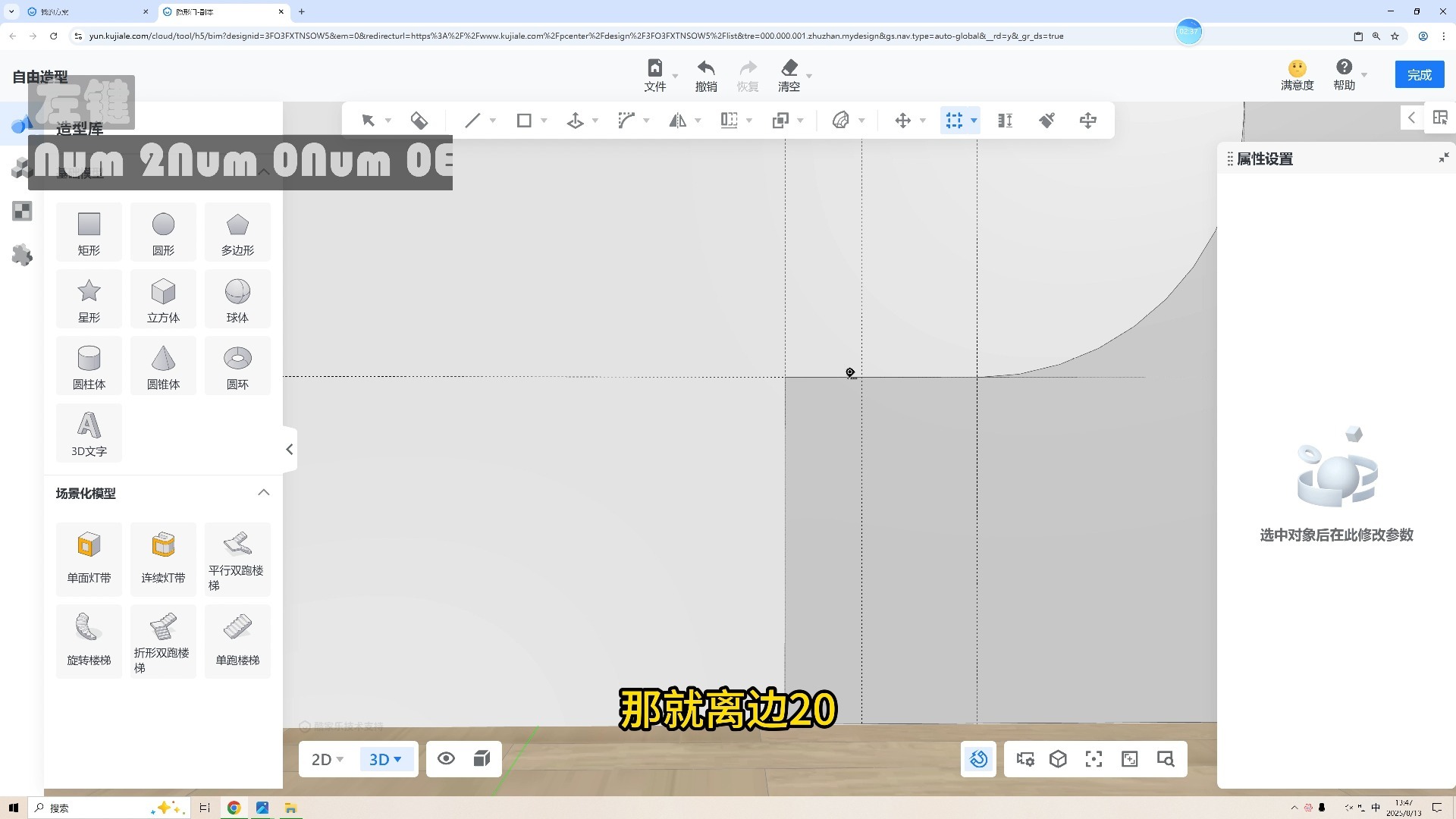
Task: Insert the 球体 sphere shape
Action: (237, 300)
